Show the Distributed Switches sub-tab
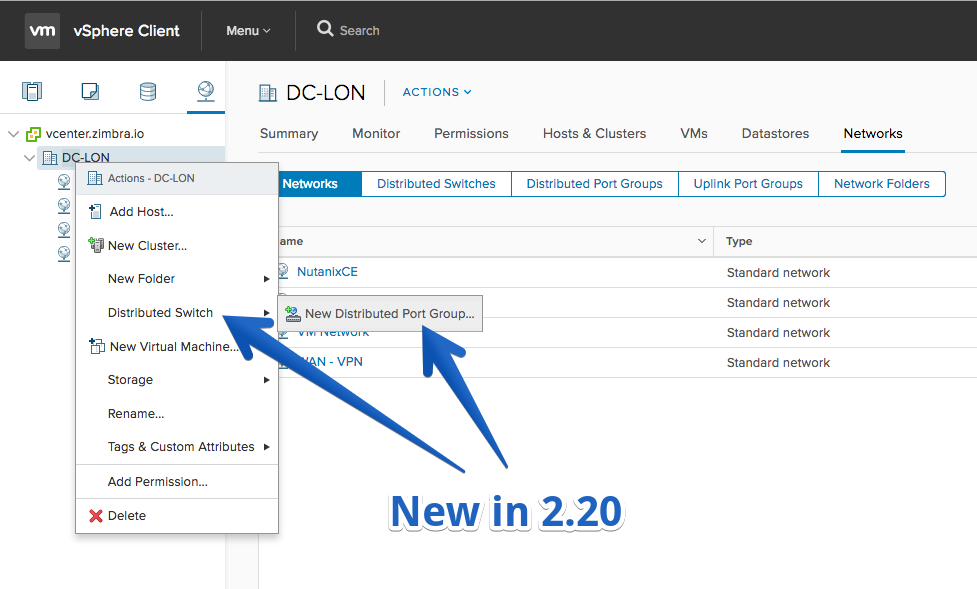977x589 pixels. pos(436,184)
